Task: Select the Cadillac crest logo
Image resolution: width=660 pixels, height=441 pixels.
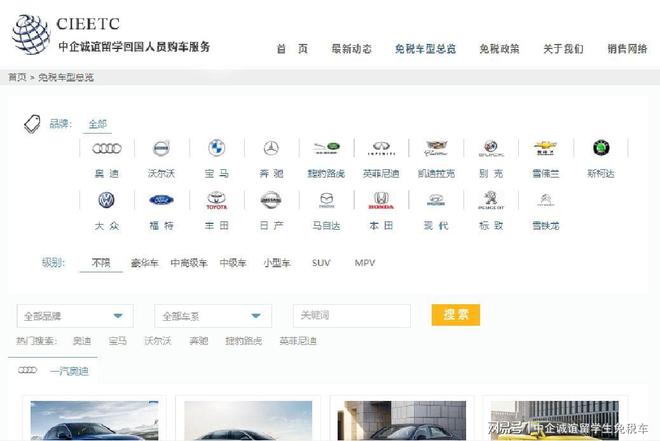Action: point(436,148)
